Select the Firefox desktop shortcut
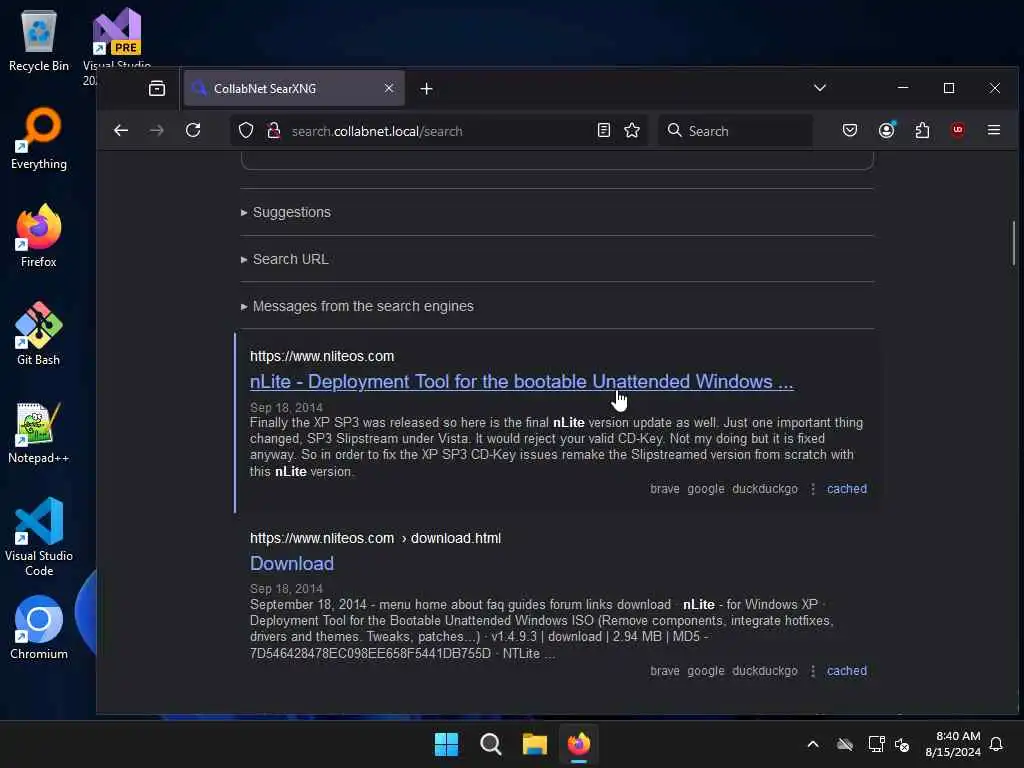 click(x=39, y=236)
